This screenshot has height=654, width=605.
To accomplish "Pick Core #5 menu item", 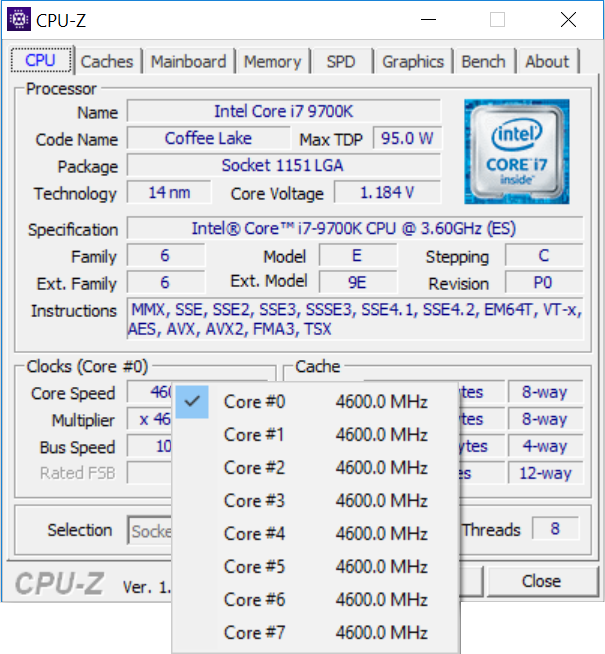I will pos(316,566).
